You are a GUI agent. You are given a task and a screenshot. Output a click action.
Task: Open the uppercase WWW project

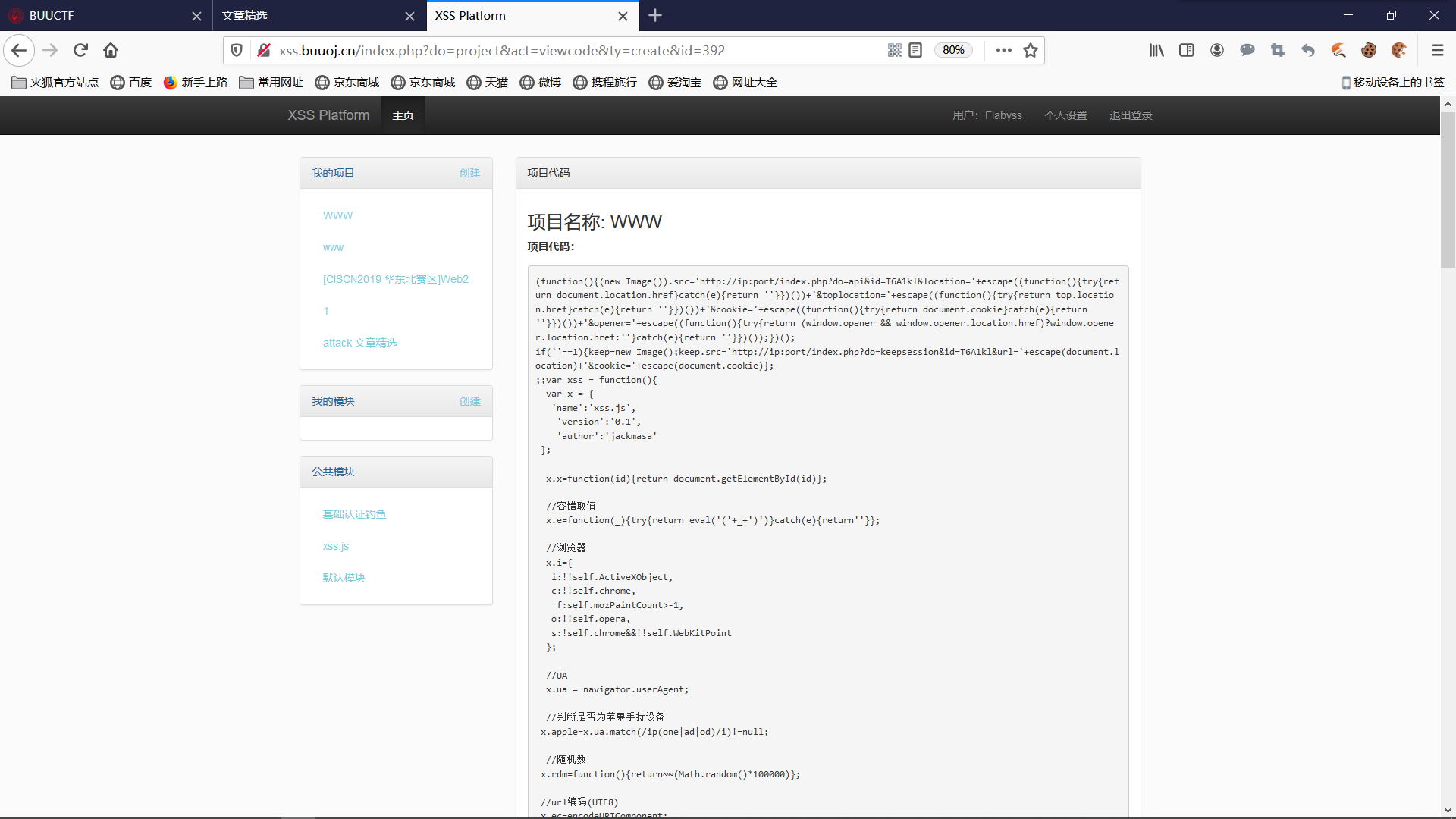point(337,215)
